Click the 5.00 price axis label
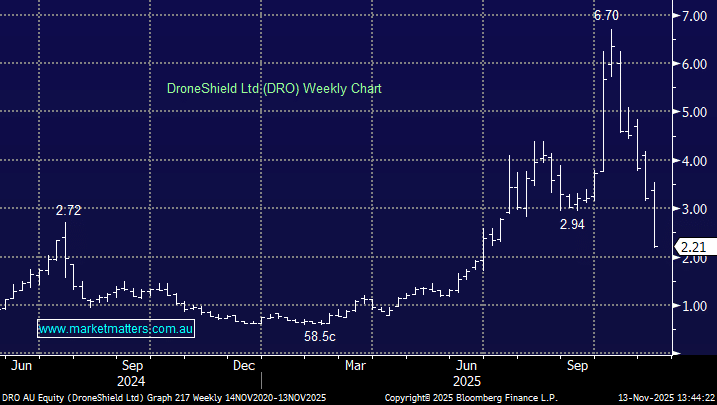The width and height of the screenshot is (717, 405). tap(695, 113)
